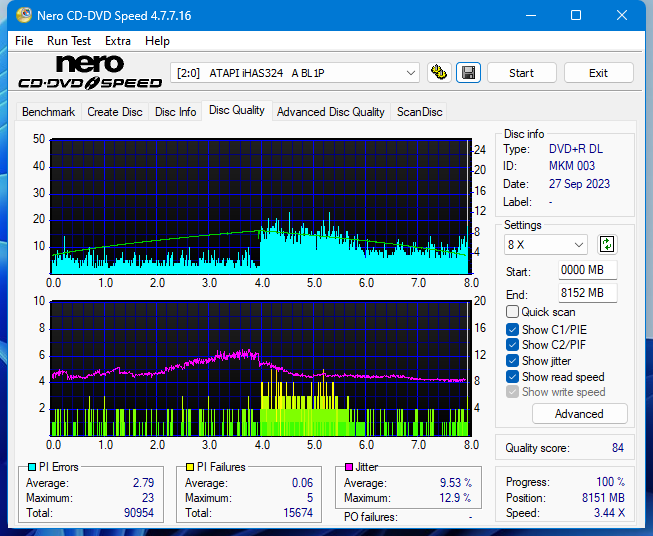Screen dimensions: 653x536
Task: Open the drive options icon
Action: pos(439,73)
